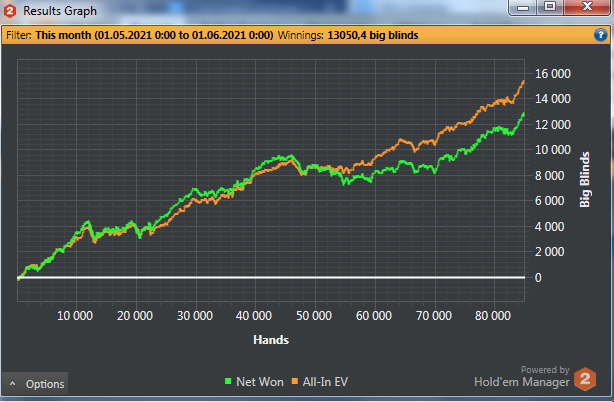Close the Results Graph window
The height and width of the screenshot is (402, 614).
587,7
